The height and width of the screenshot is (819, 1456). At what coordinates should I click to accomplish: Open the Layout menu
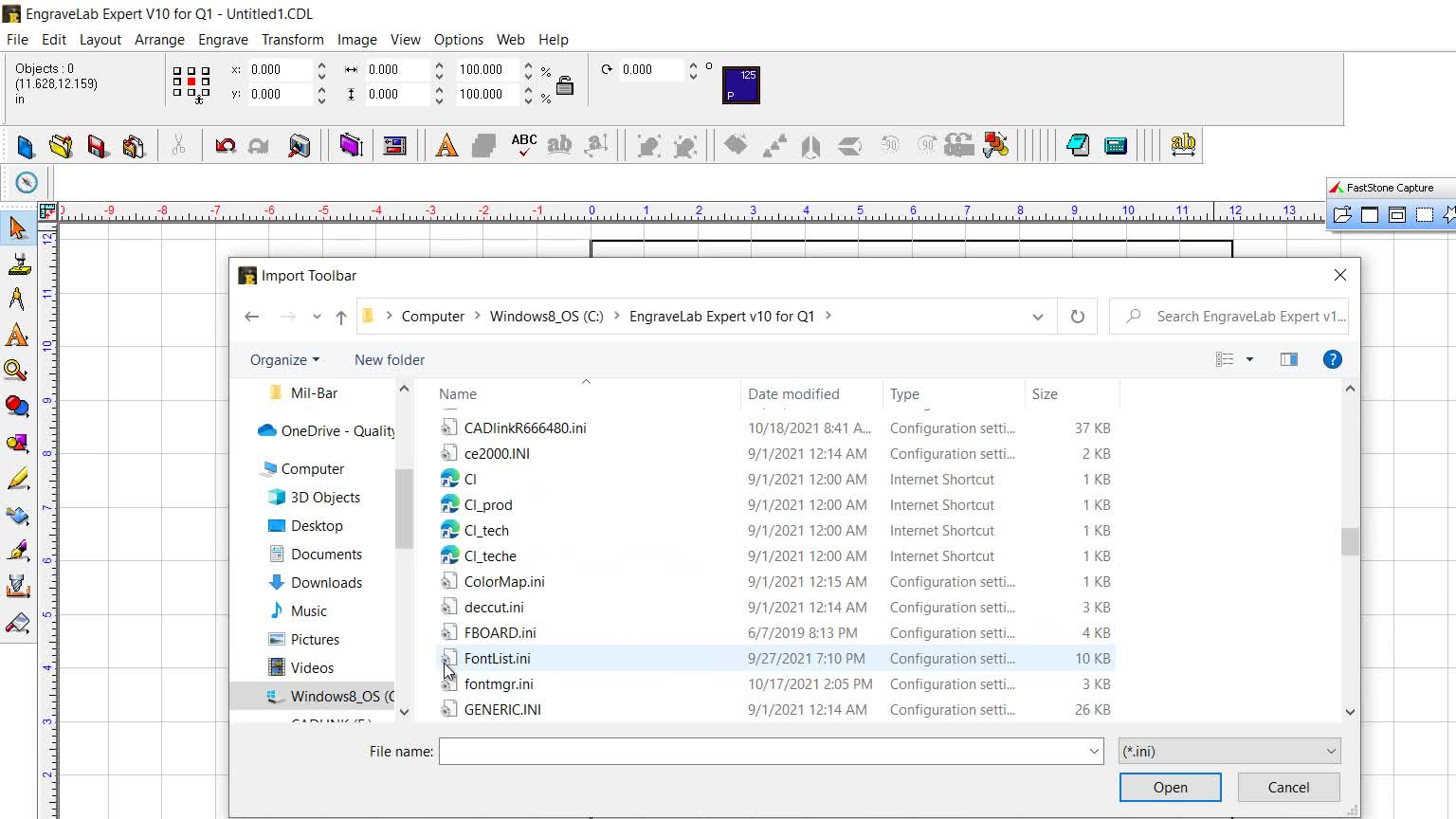[x=100, y=40]
